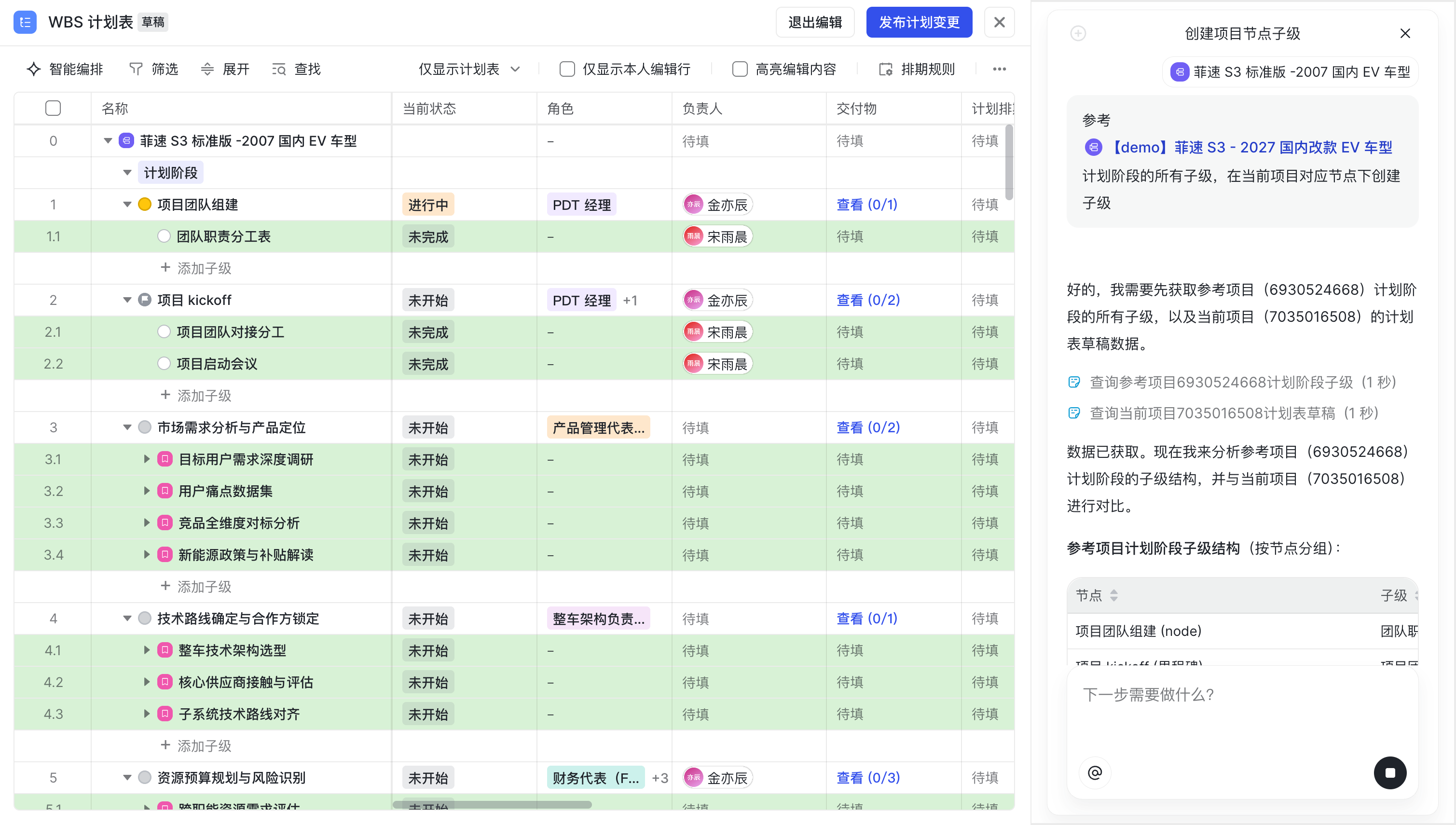Stop the AI response generation

1390,772
